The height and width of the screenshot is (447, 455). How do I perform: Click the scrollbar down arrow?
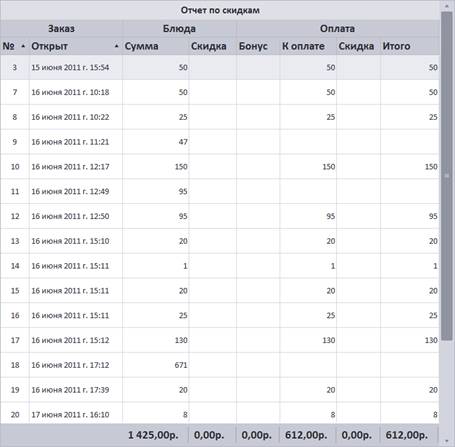pos(446,441)
